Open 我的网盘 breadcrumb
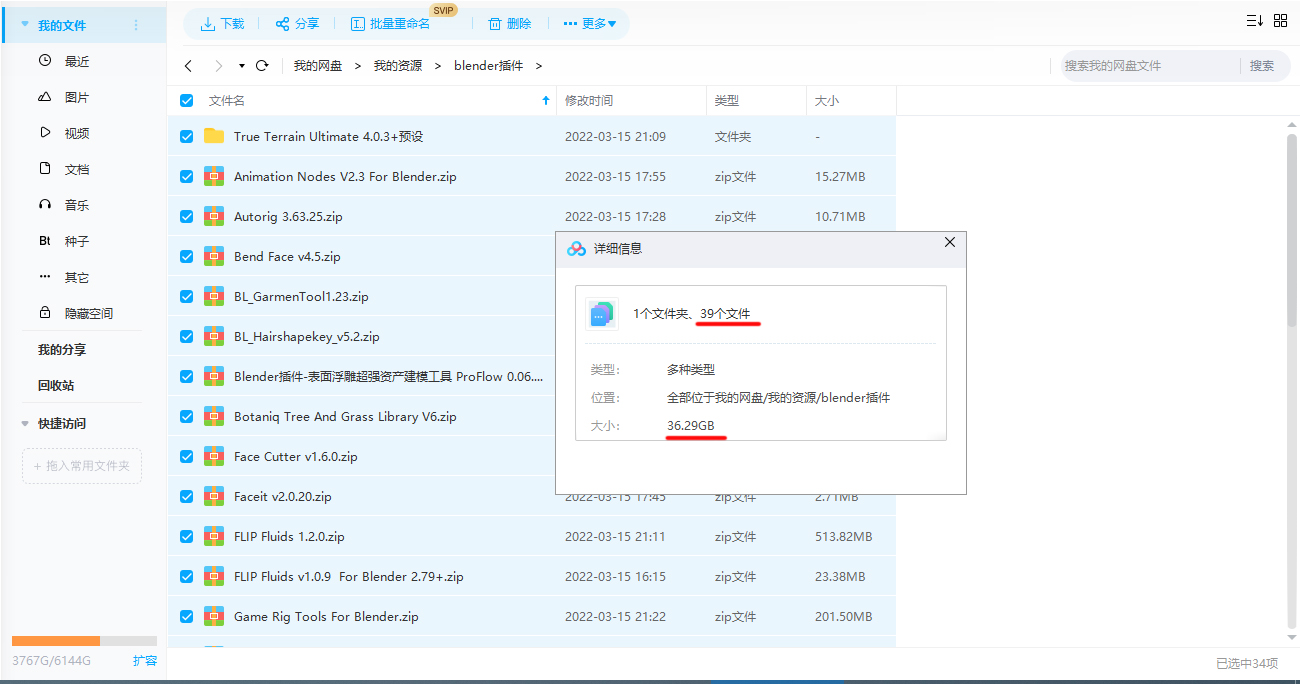The height and width of the screenshot is (684, 1300). (x=318, y=66)
